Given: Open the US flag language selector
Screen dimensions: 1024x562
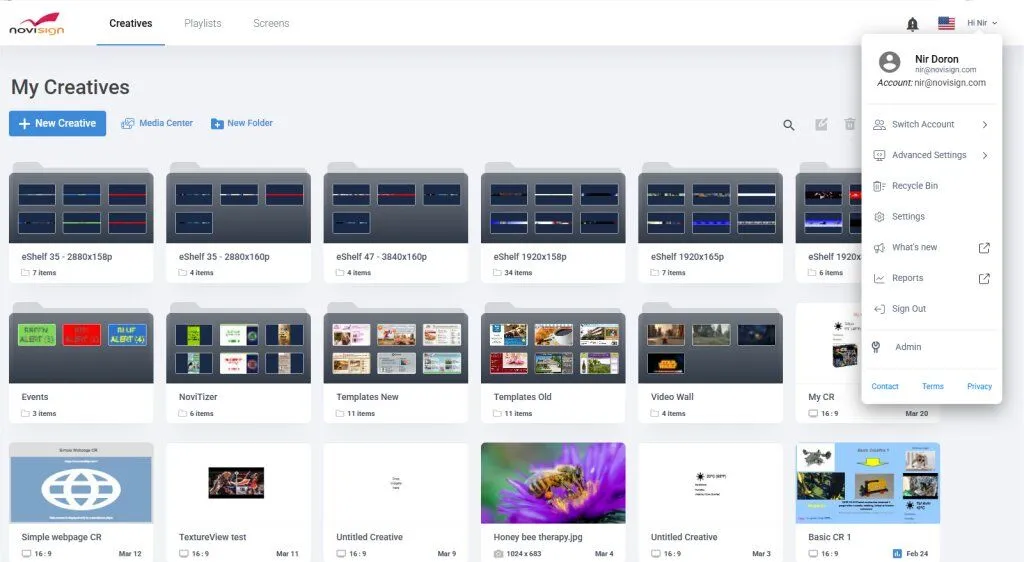Looking at the screenshot, I should click(x=945, y=23).
